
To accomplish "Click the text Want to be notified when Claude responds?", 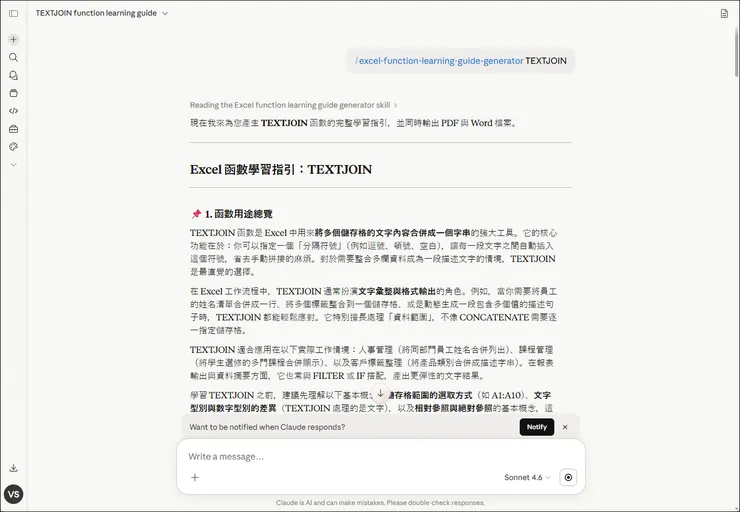I will click(x=267, y=427).
